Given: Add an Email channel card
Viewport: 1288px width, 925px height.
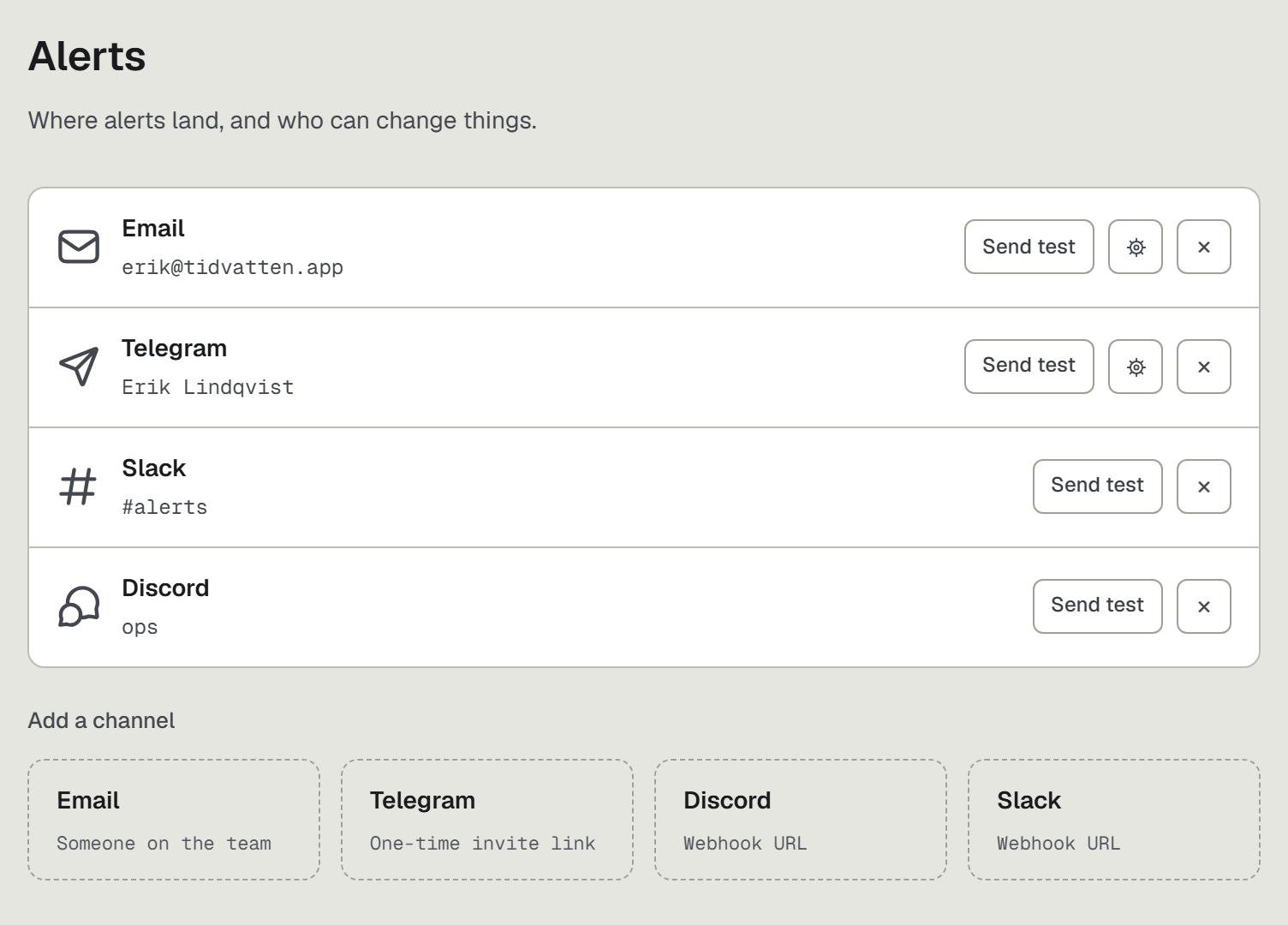Looking at the screenshot, I should point(174,820).
